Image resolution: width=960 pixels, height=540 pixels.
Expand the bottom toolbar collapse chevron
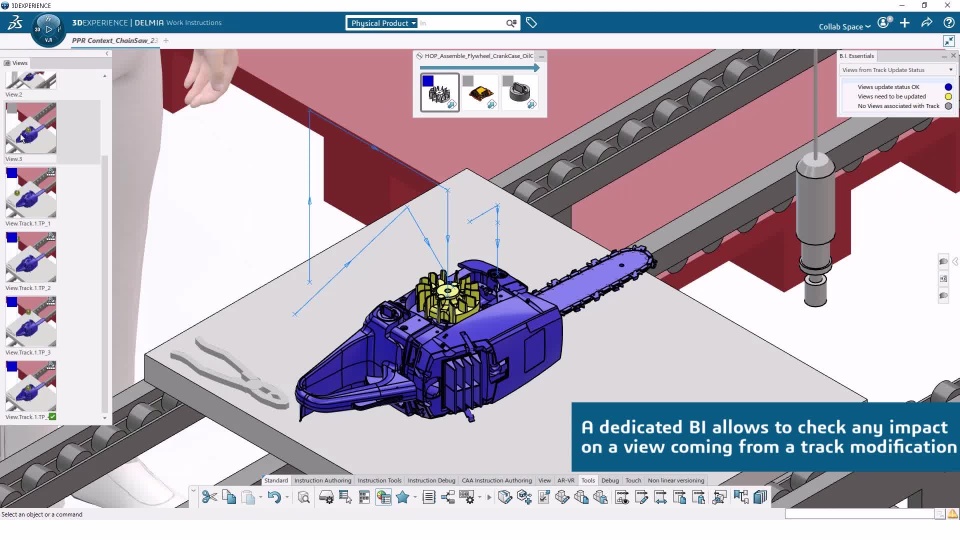[x=193, y=491]
